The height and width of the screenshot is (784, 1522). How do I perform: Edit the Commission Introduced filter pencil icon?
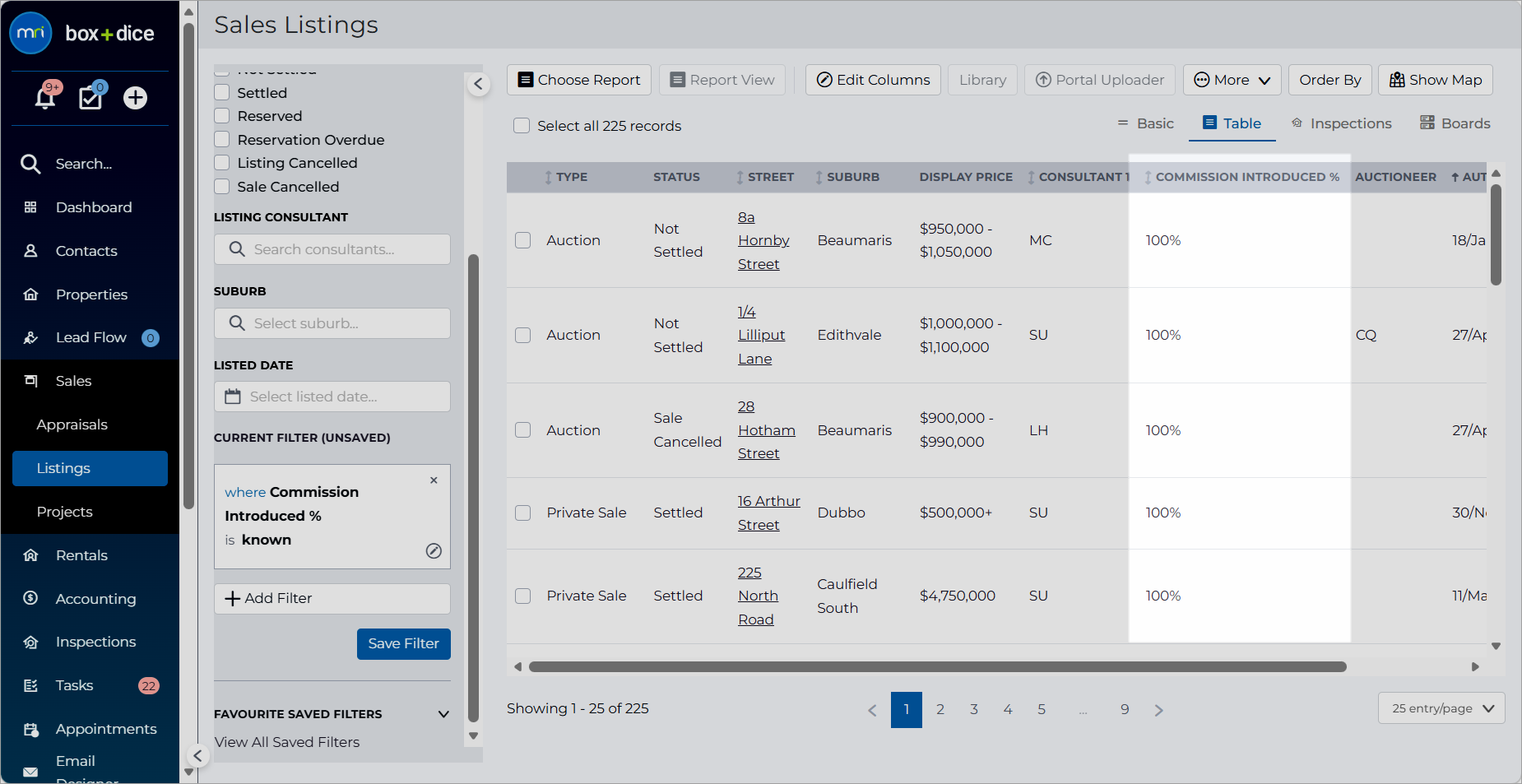434,551
